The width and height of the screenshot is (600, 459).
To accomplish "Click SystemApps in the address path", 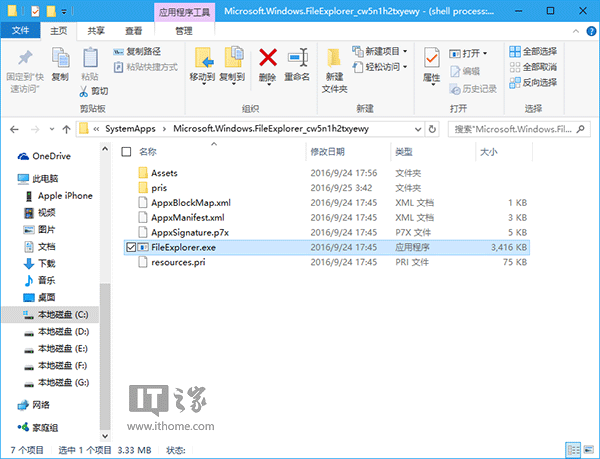I will pyautogui.click(x=130, y=129).
